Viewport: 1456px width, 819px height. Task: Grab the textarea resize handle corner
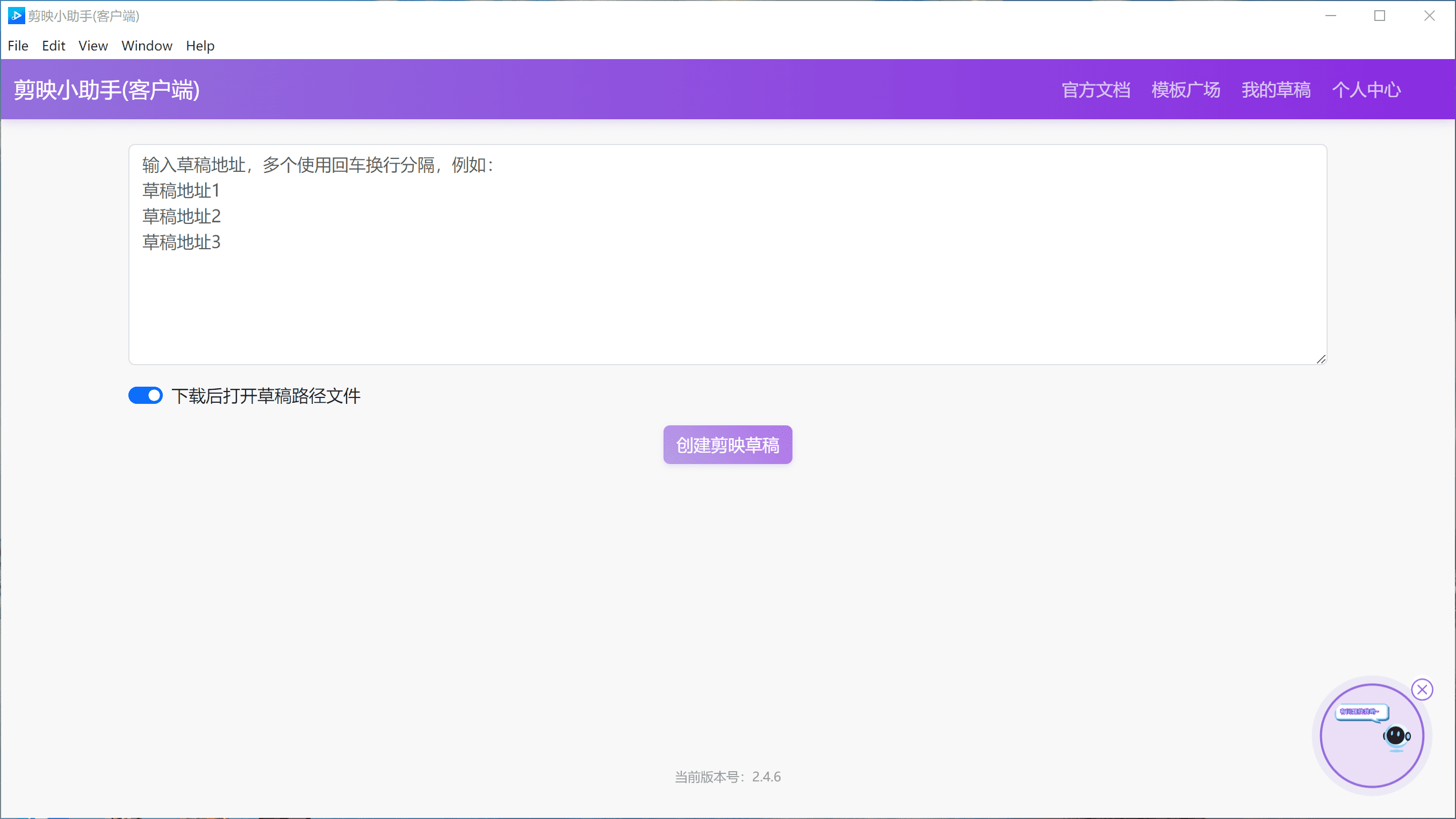coord(1321,359)
